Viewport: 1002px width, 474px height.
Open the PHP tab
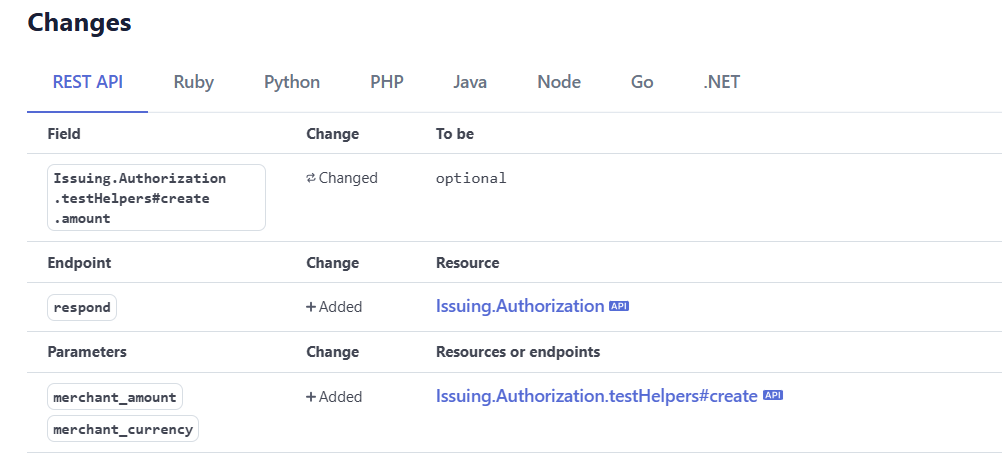(387, 82)
